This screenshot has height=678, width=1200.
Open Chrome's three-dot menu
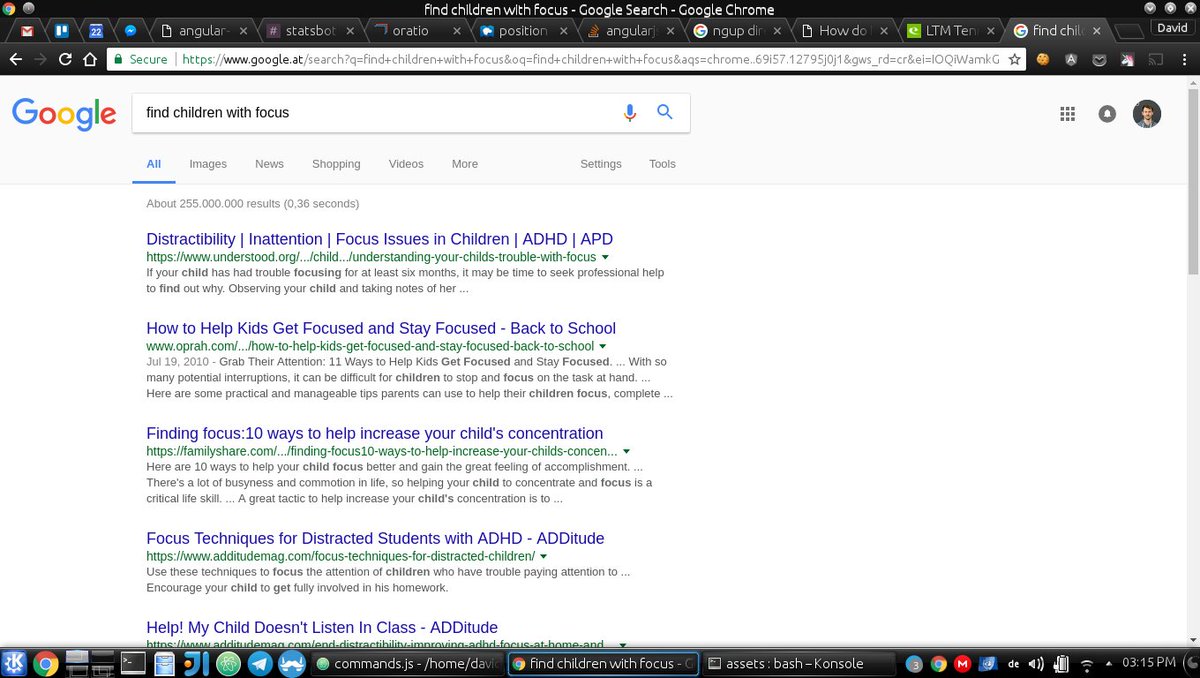pos(1183,60)
